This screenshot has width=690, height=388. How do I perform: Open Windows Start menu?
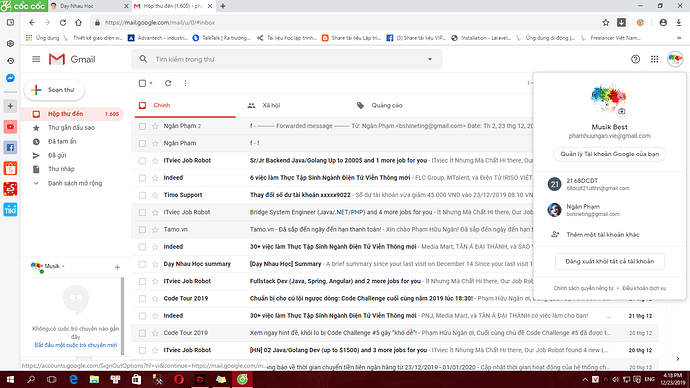pos(10,379)
